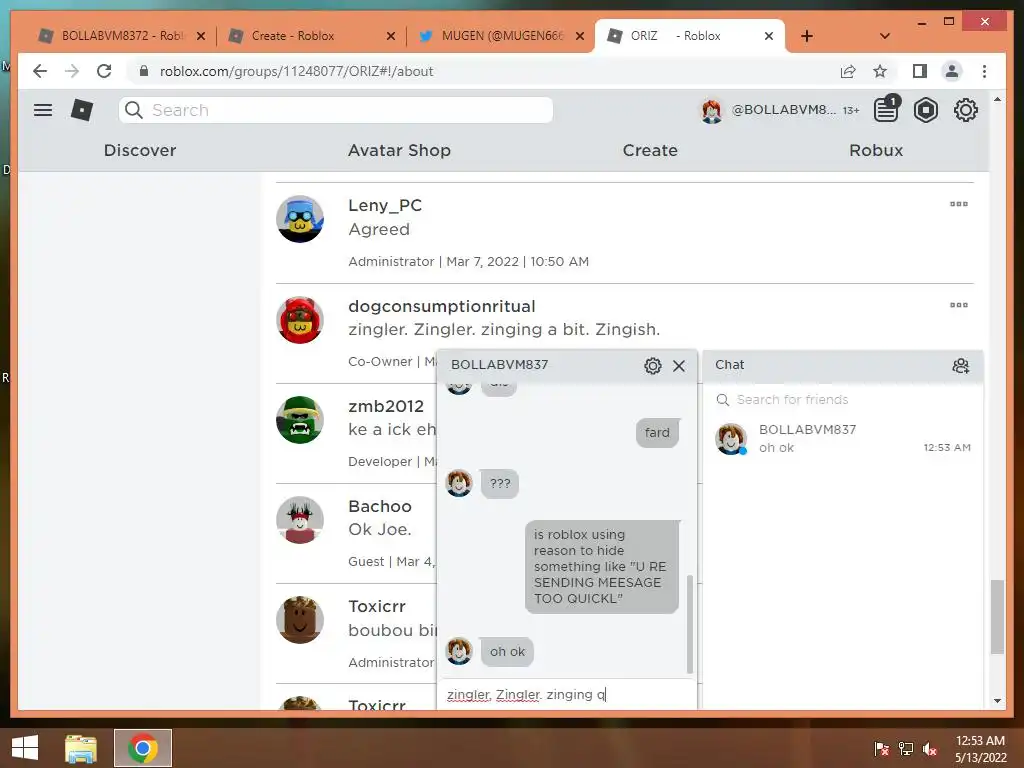
Task: Open Chrome three-dot menu
Action: (984, 71)
